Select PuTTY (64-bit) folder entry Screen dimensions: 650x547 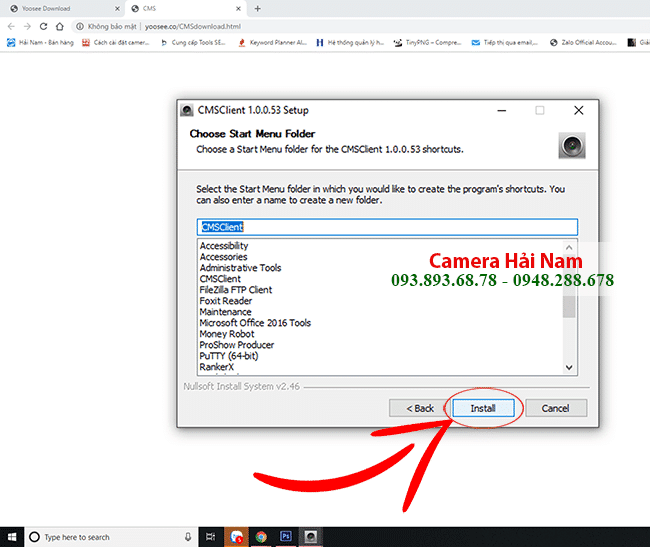(229, 356)
